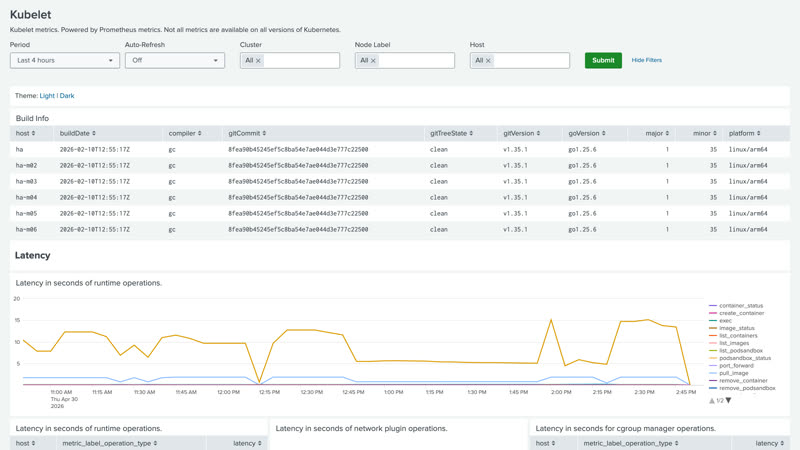Sort Build Info by host column
The width and height of the screenshot is (800, 450).
(x=26, y=133)
